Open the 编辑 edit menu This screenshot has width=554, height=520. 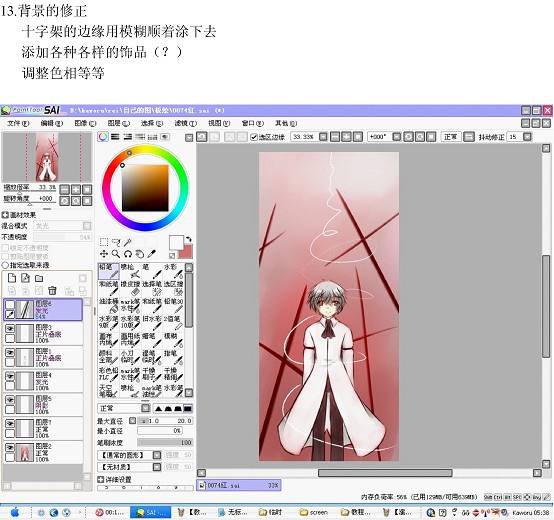point(52,123)
